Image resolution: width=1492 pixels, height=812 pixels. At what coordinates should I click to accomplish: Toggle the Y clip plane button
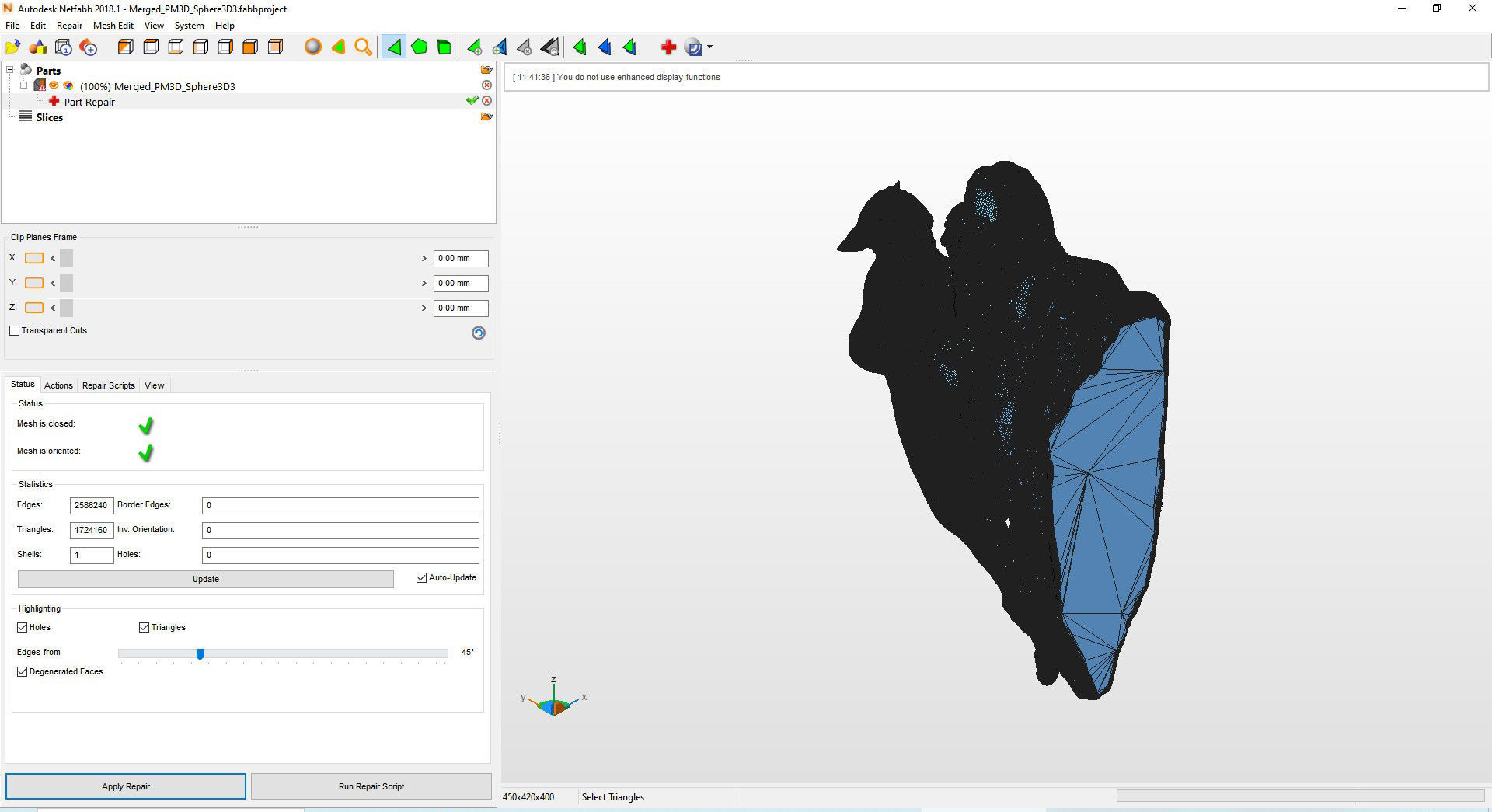[34, 283]
